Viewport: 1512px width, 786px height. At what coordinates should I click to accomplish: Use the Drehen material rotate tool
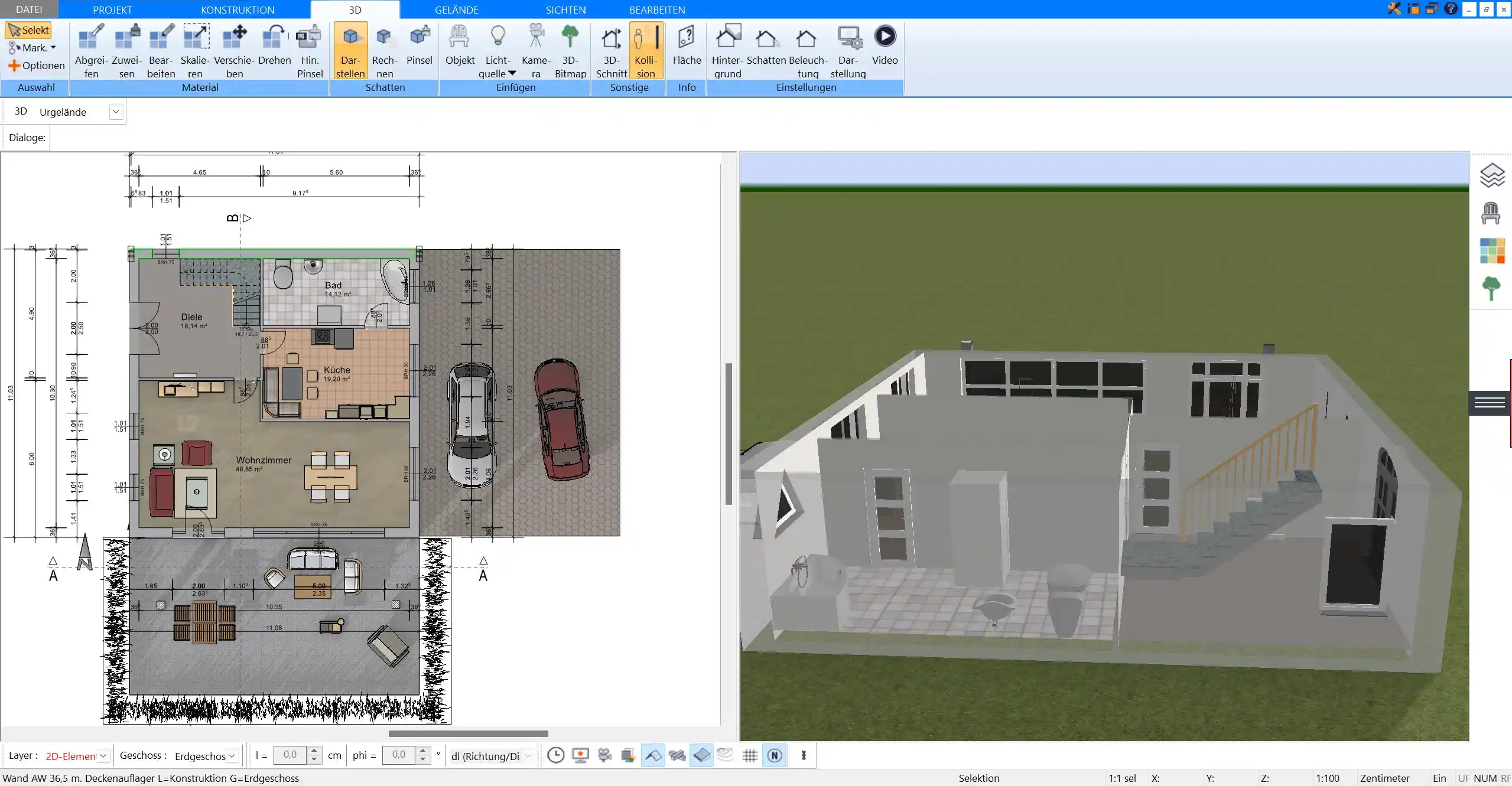pyautogui.click(x=274, y=45)
